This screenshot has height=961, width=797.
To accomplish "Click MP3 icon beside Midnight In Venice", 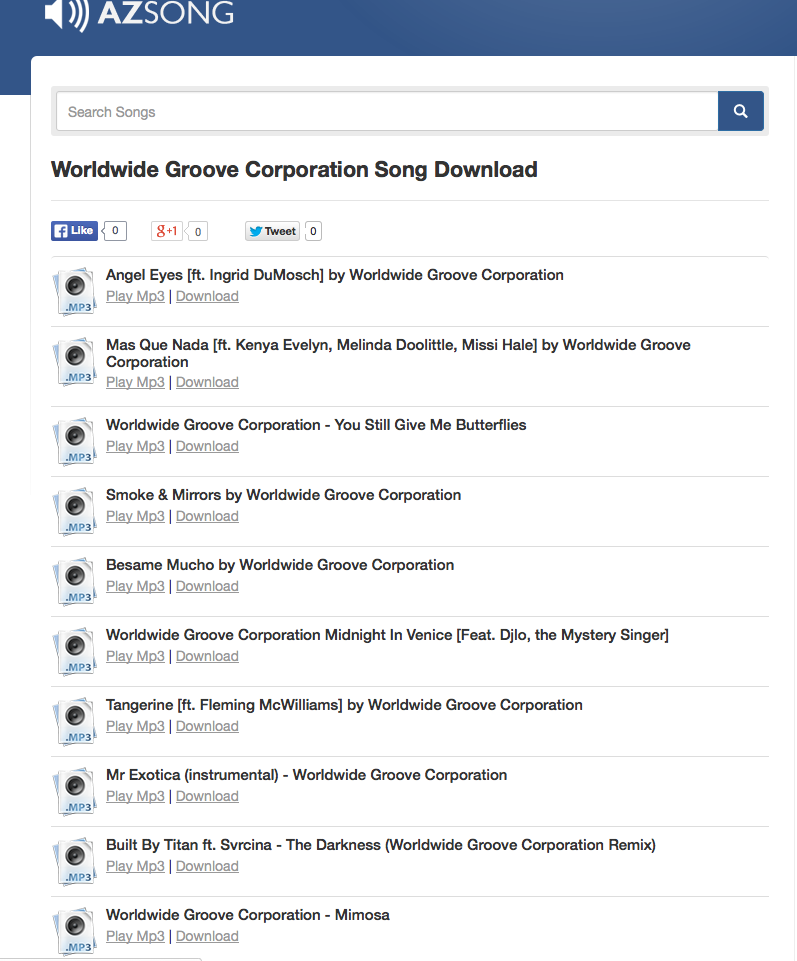I will 75,651.
